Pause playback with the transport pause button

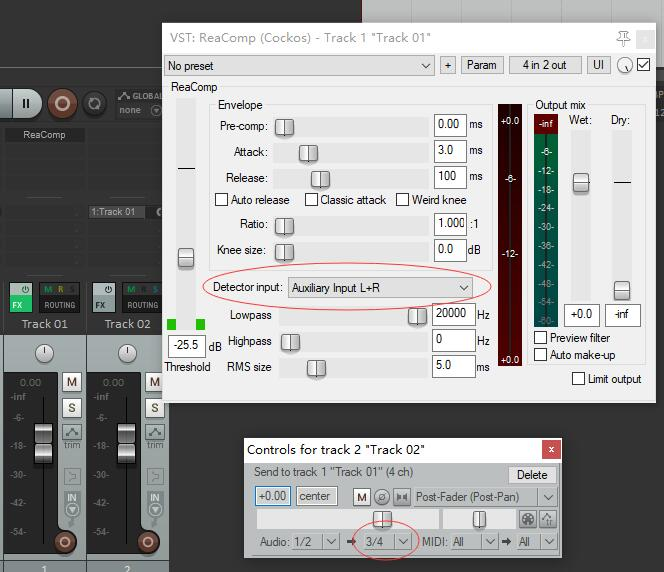[26, 103]
